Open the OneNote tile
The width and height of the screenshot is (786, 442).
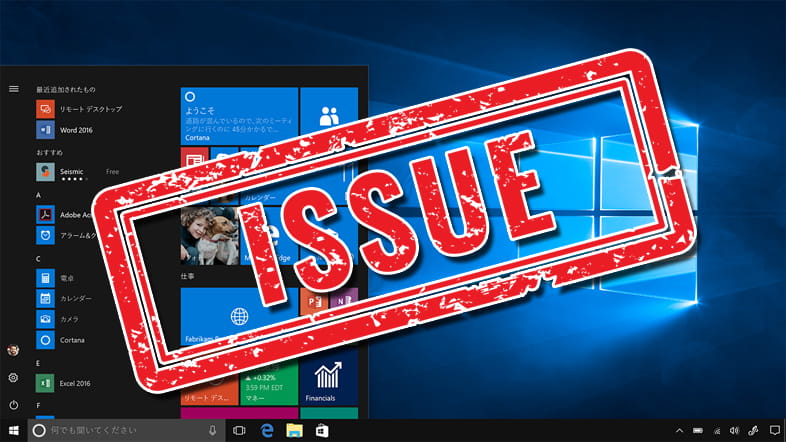(x=344, y=300)
